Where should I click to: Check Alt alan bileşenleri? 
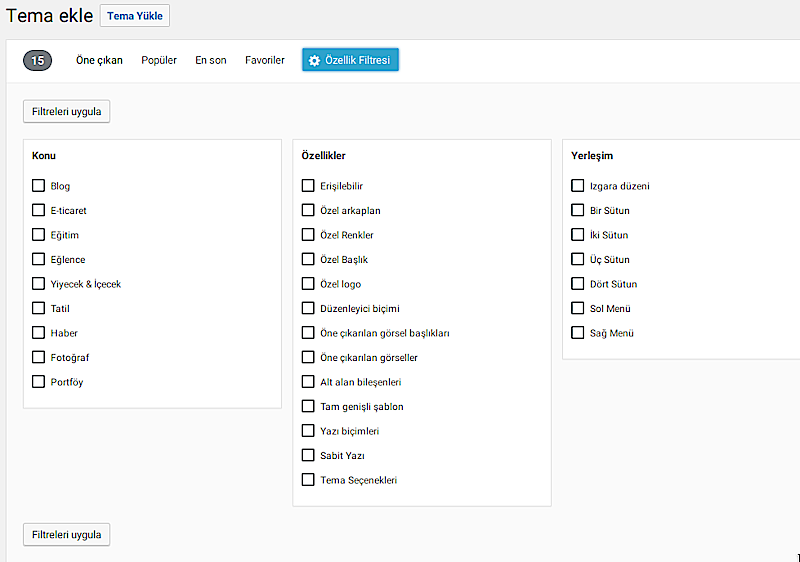tap(308, 381)
